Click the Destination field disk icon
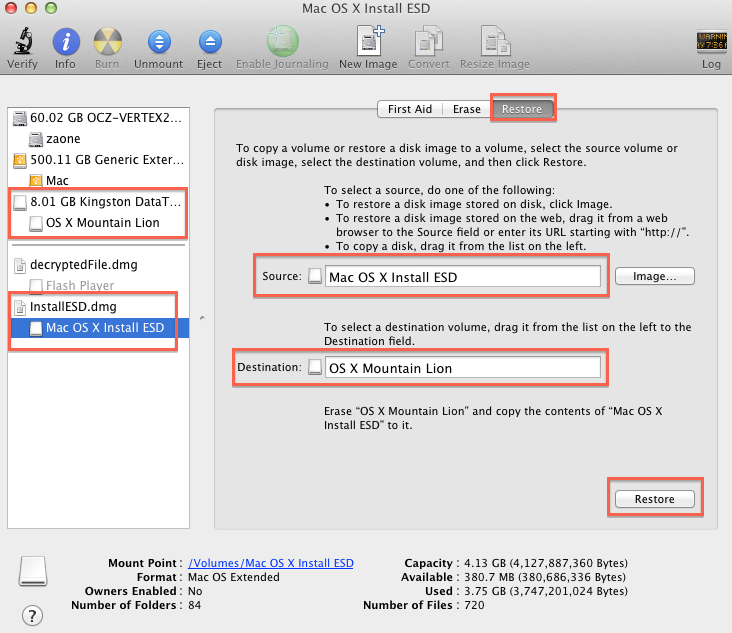The image size is (732, 633). (x=315, y=367)
